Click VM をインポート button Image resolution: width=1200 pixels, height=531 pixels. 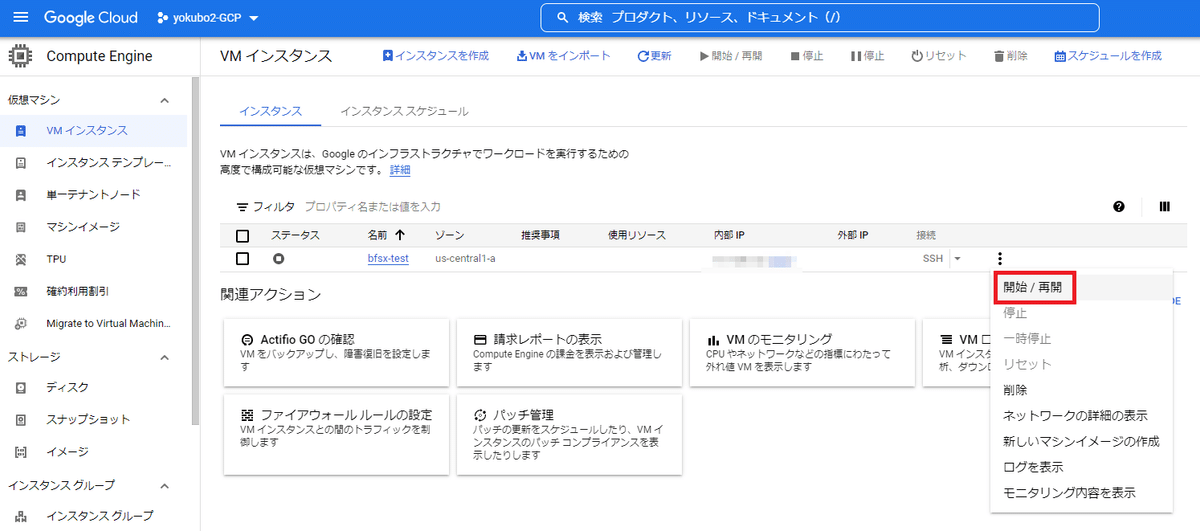[x=563, y=56]
